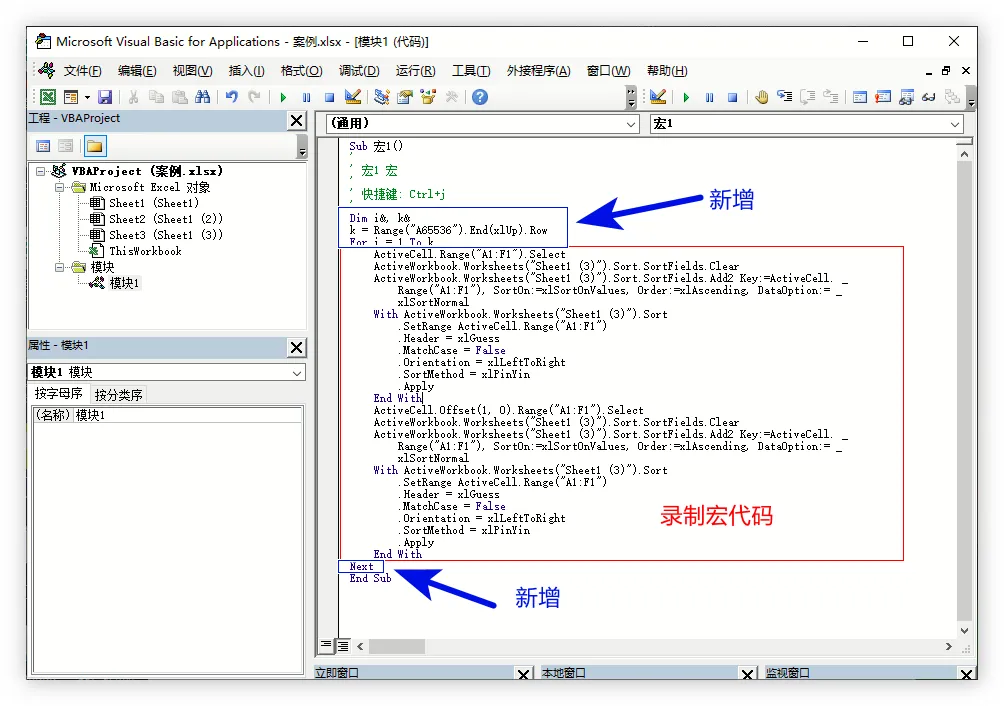Open the Project Explorer icon
The image size is (1004, 706).
382,97
